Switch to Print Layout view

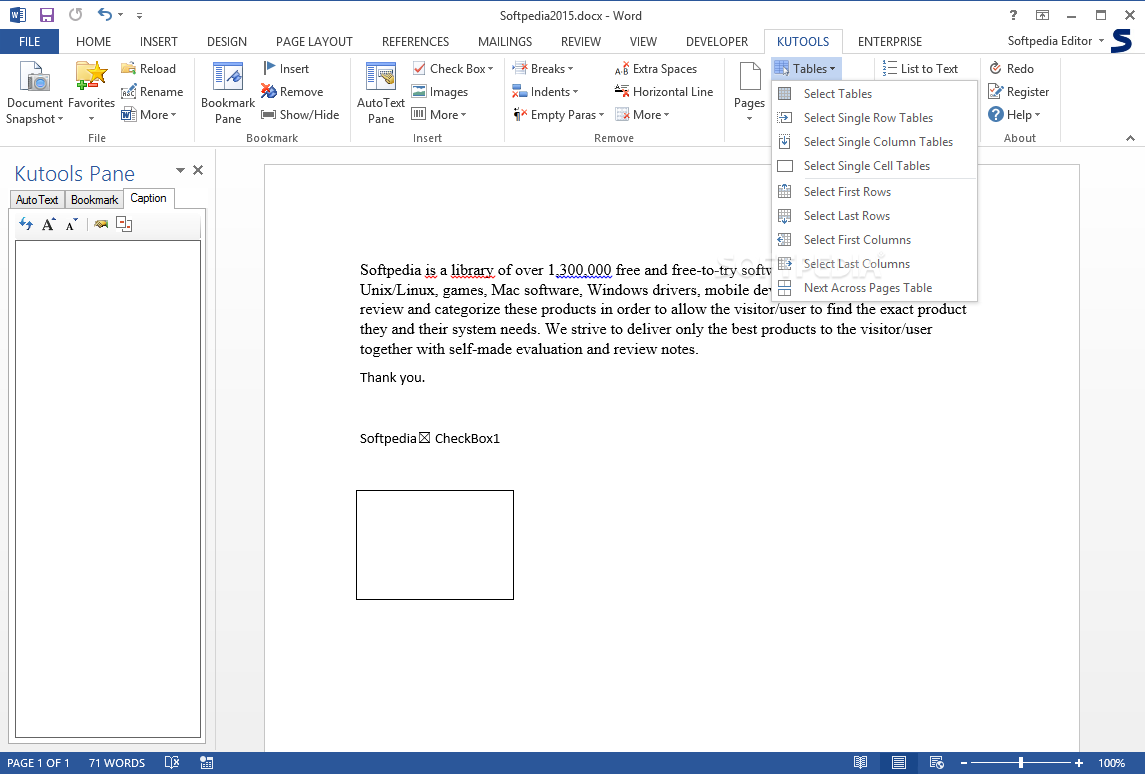tap(899, 763)
